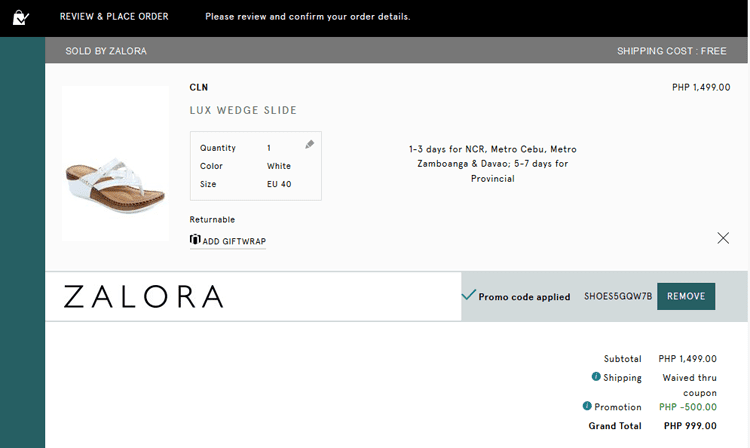Click Promo code applied label

pyautogui.click(x=524, y=297)
